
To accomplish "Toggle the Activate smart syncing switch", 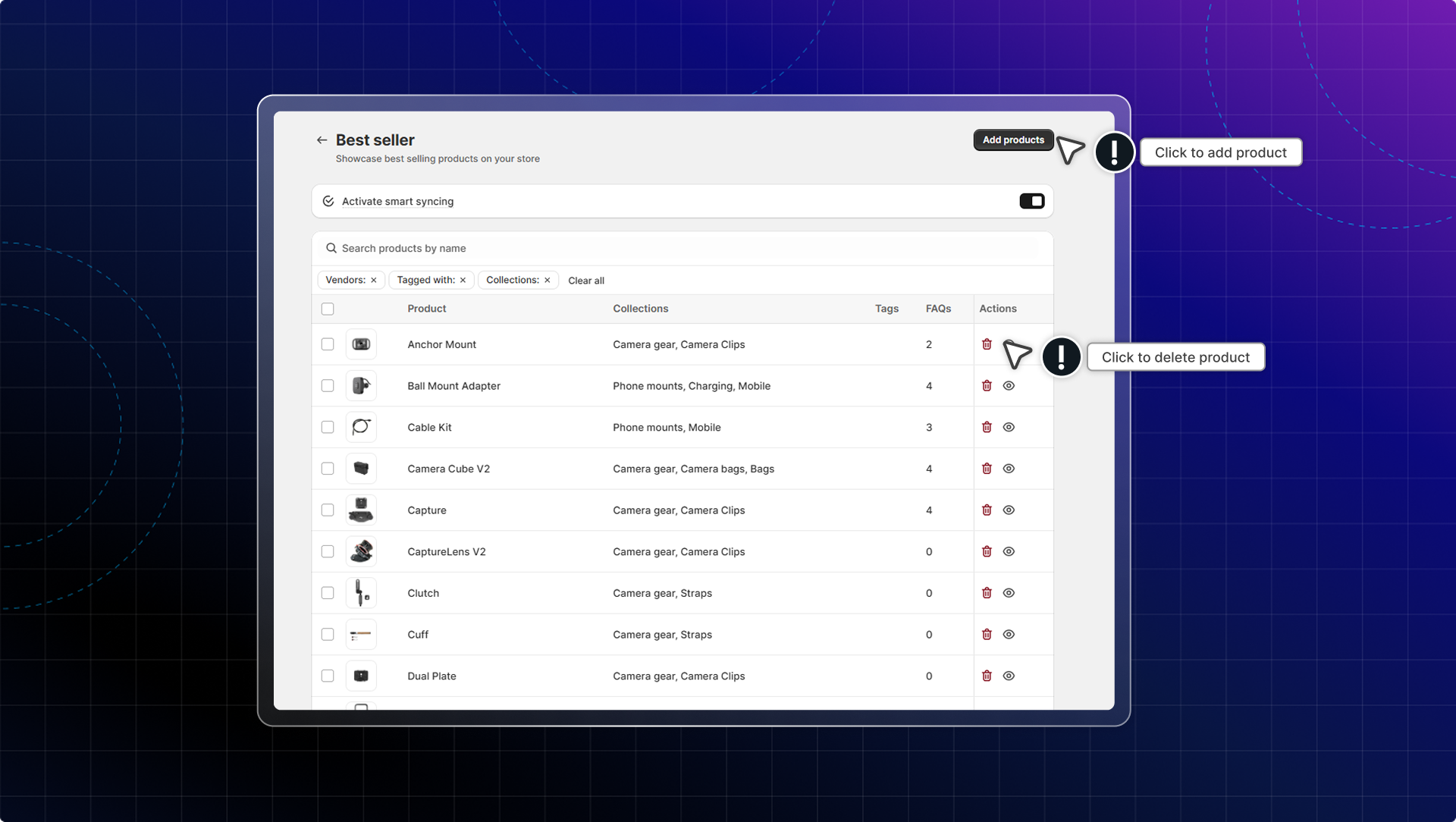I will tap(1031, 201).
